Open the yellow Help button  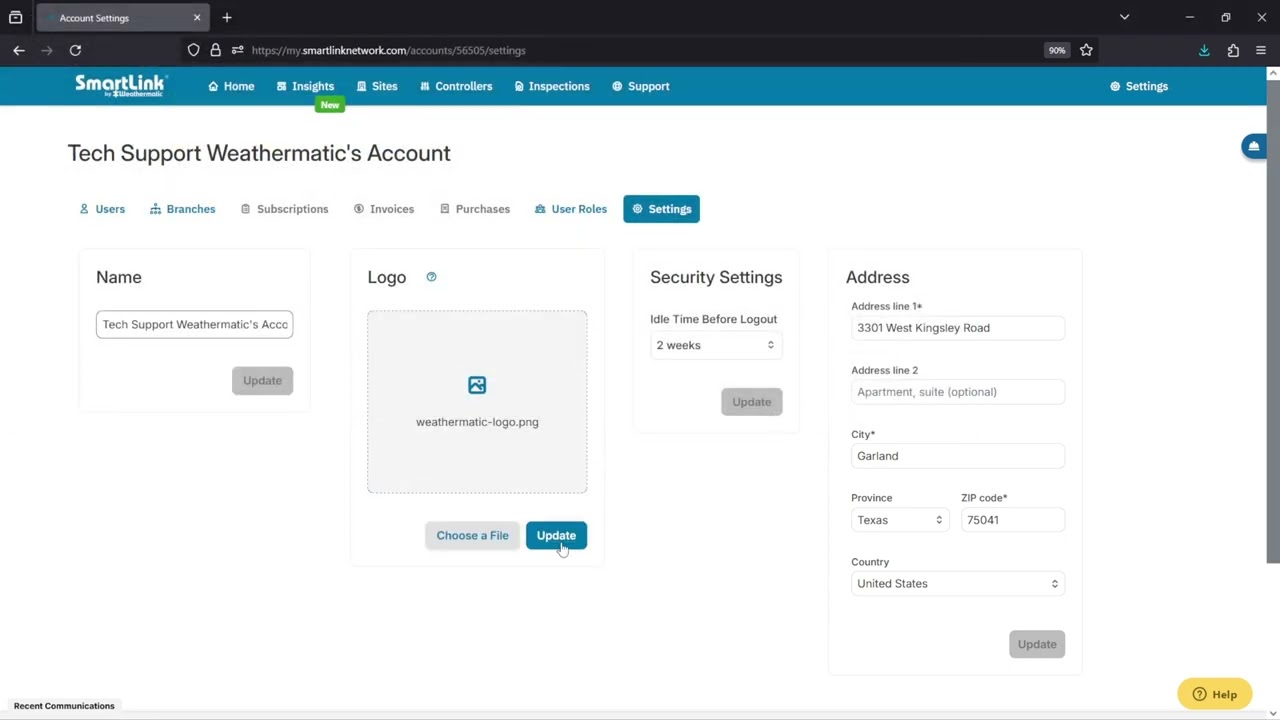click(x=1214, y=694)
